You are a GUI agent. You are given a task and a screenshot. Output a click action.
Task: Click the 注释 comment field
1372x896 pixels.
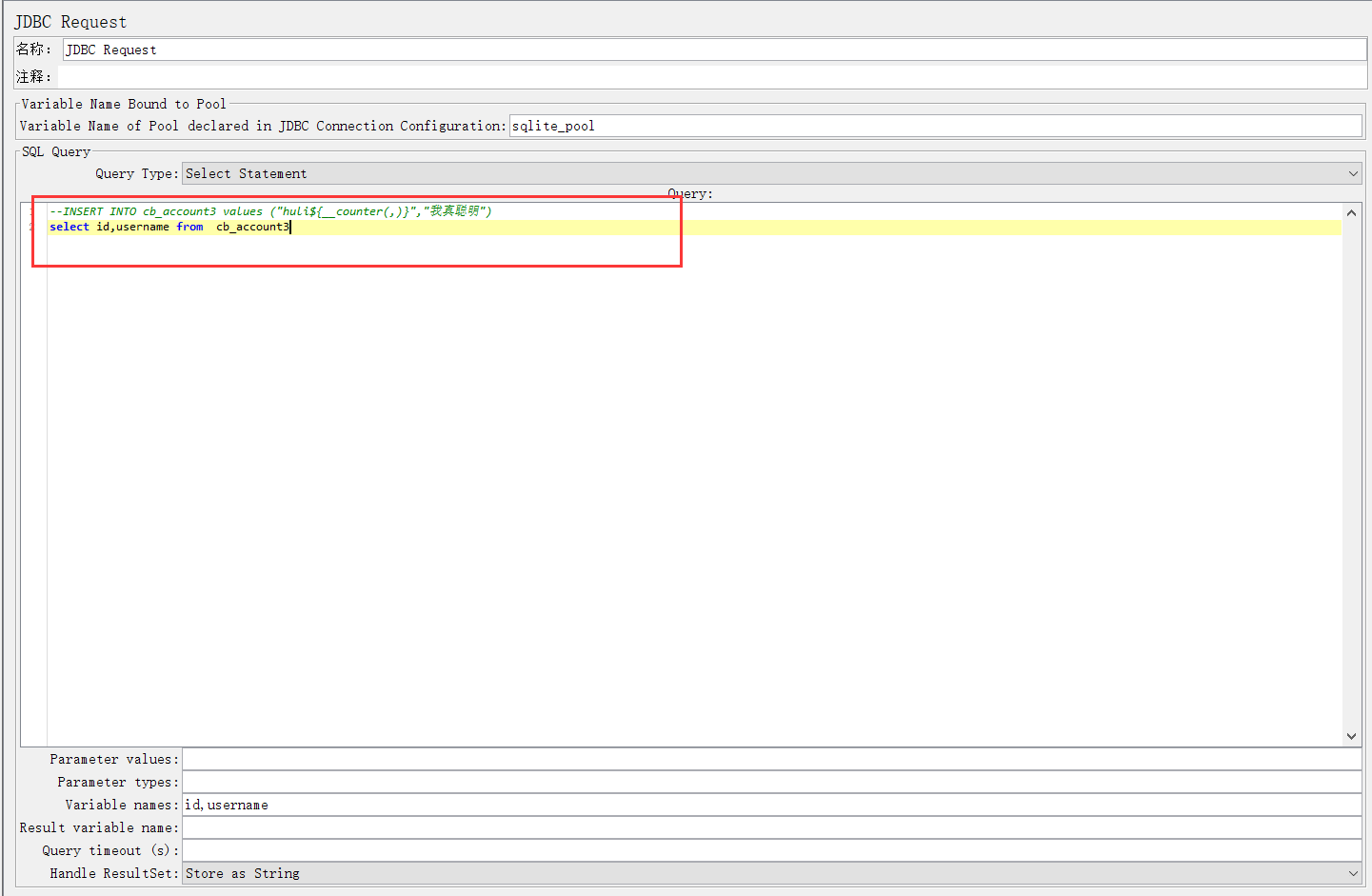coord(381,76)
